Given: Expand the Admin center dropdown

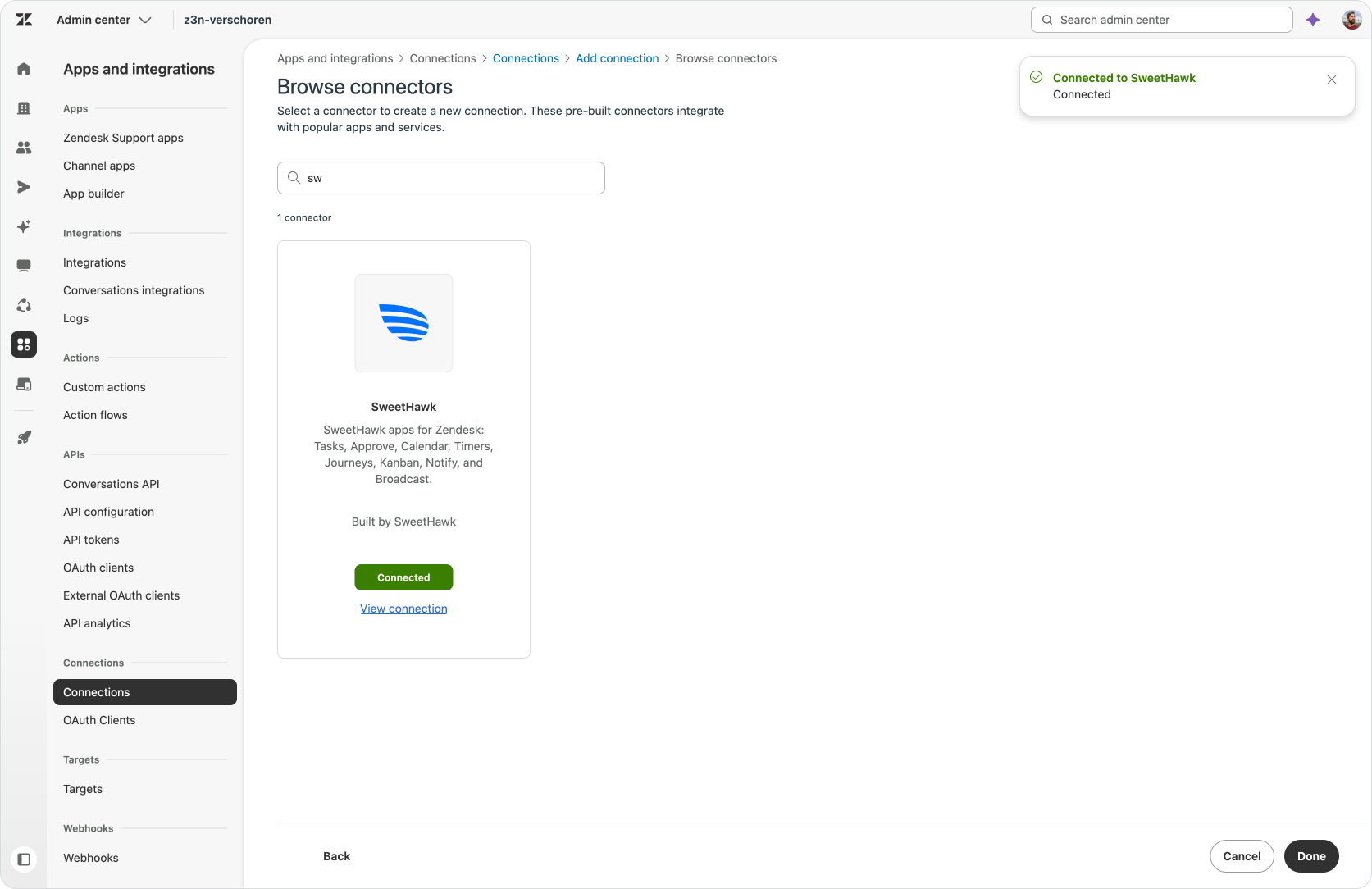Looking at the screenshot, I should [x=104, y=20].
